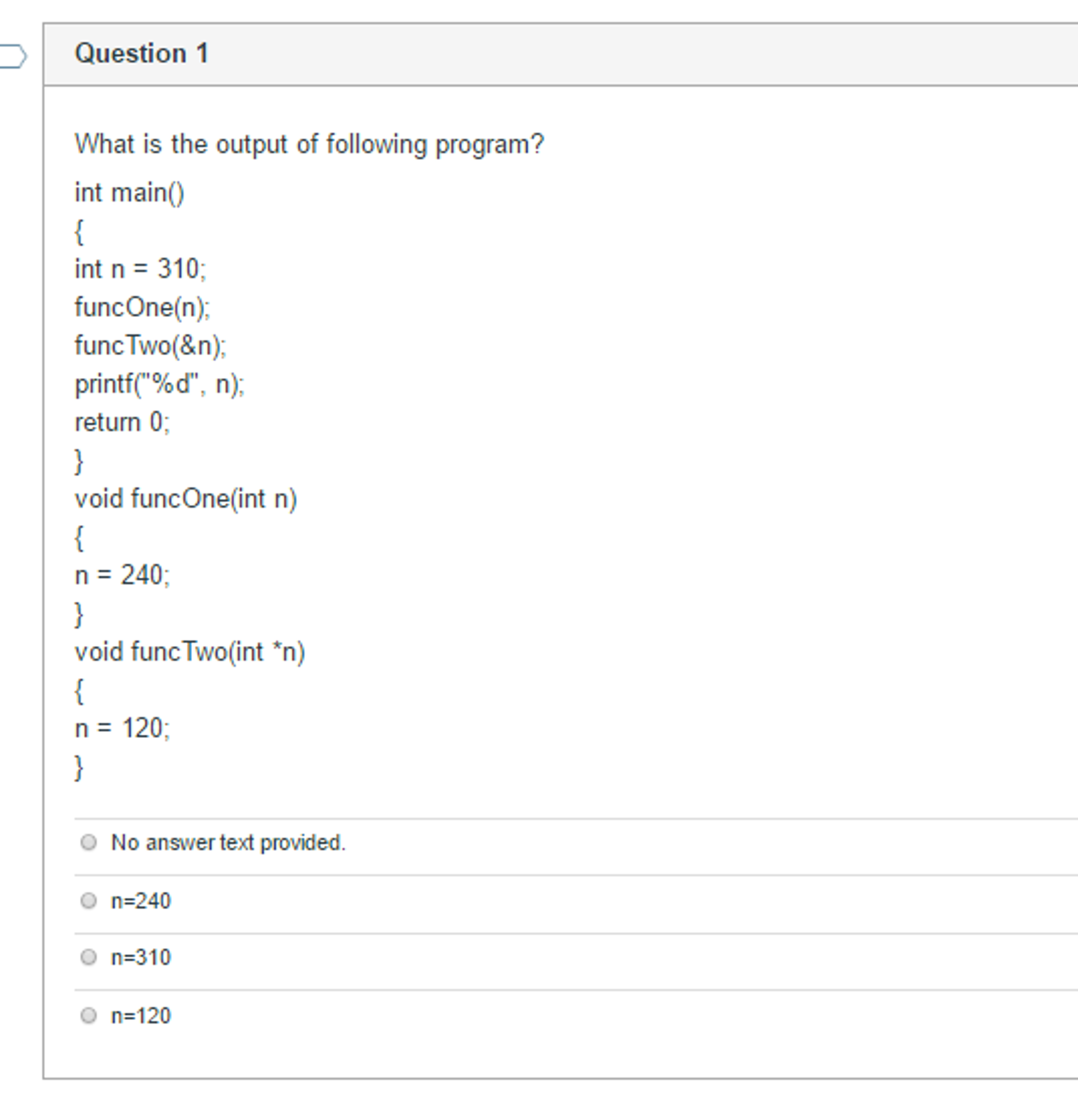Click the funcOne(n); code line
Viewport: 1078px width, 1120px height.
pyautogui.click(x=143, y=307)
